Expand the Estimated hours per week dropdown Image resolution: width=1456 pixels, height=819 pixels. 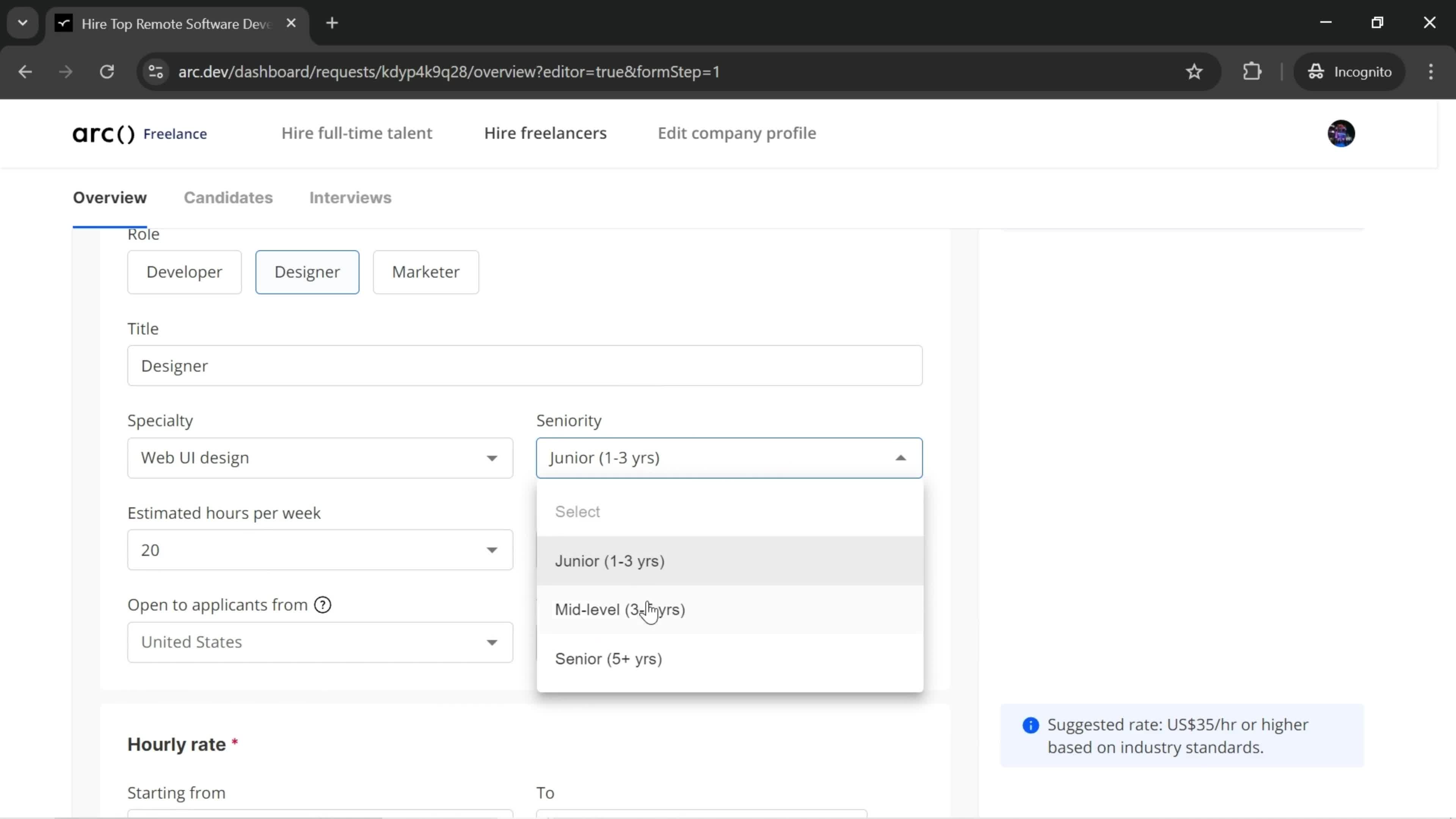pyautogui.click(x=320, y=549)
